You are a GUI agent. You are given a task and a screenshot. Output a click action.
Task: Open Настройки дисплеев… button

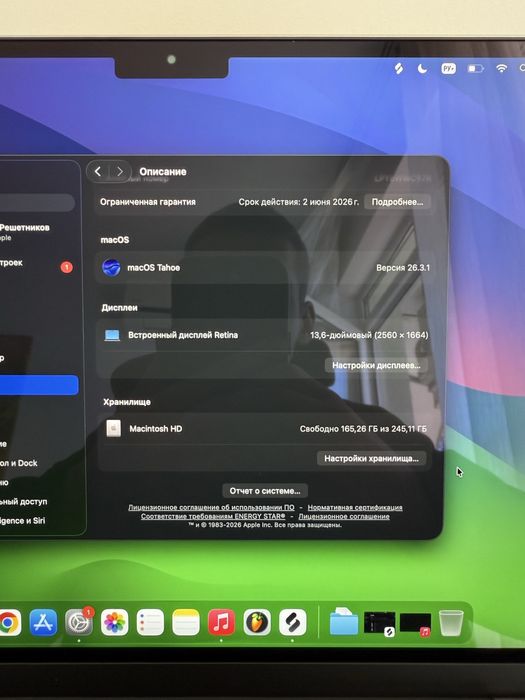point(376,365)
